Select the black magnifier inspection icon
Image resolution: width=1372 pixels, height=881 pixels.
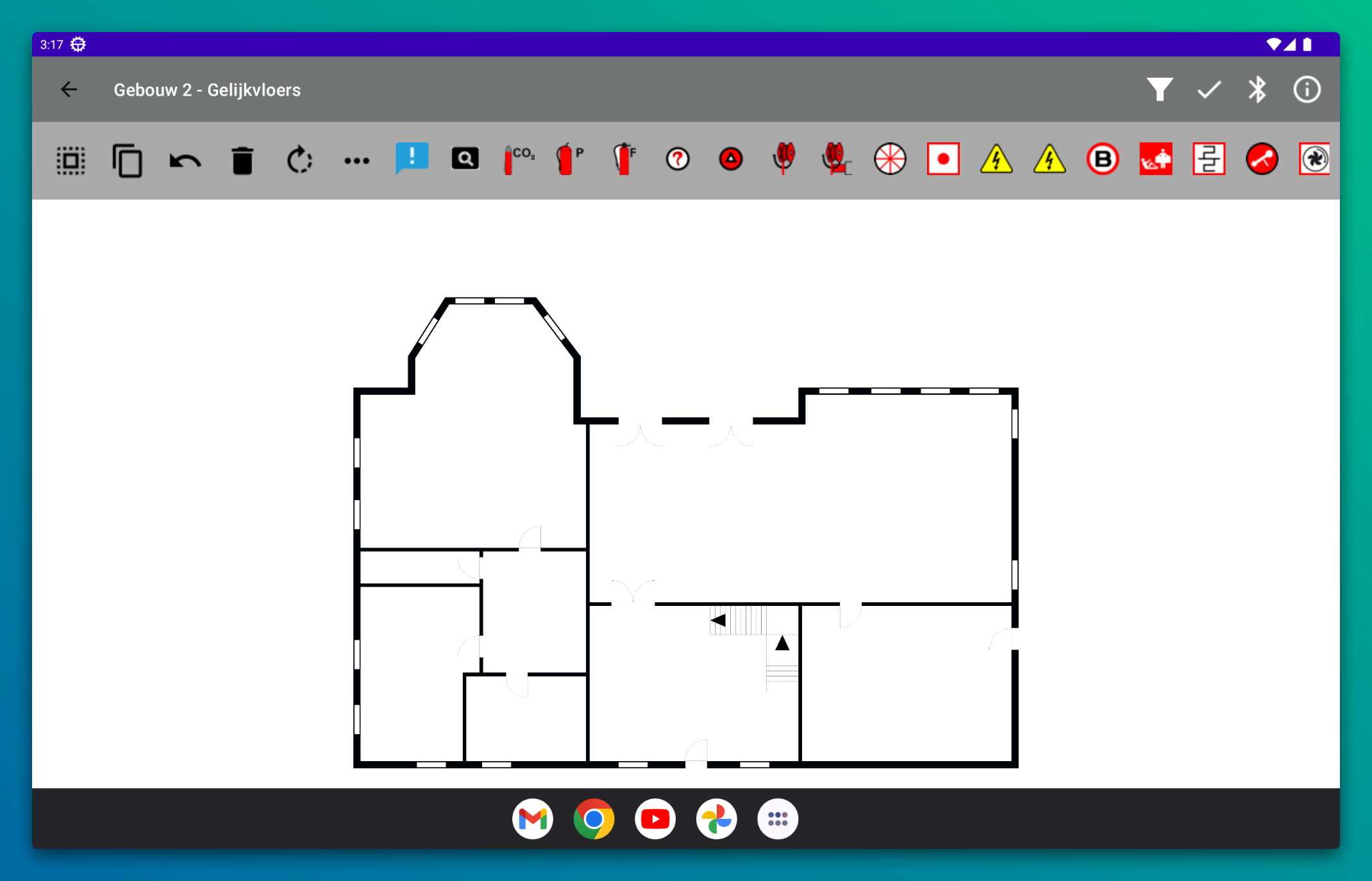tap(465, 159)
